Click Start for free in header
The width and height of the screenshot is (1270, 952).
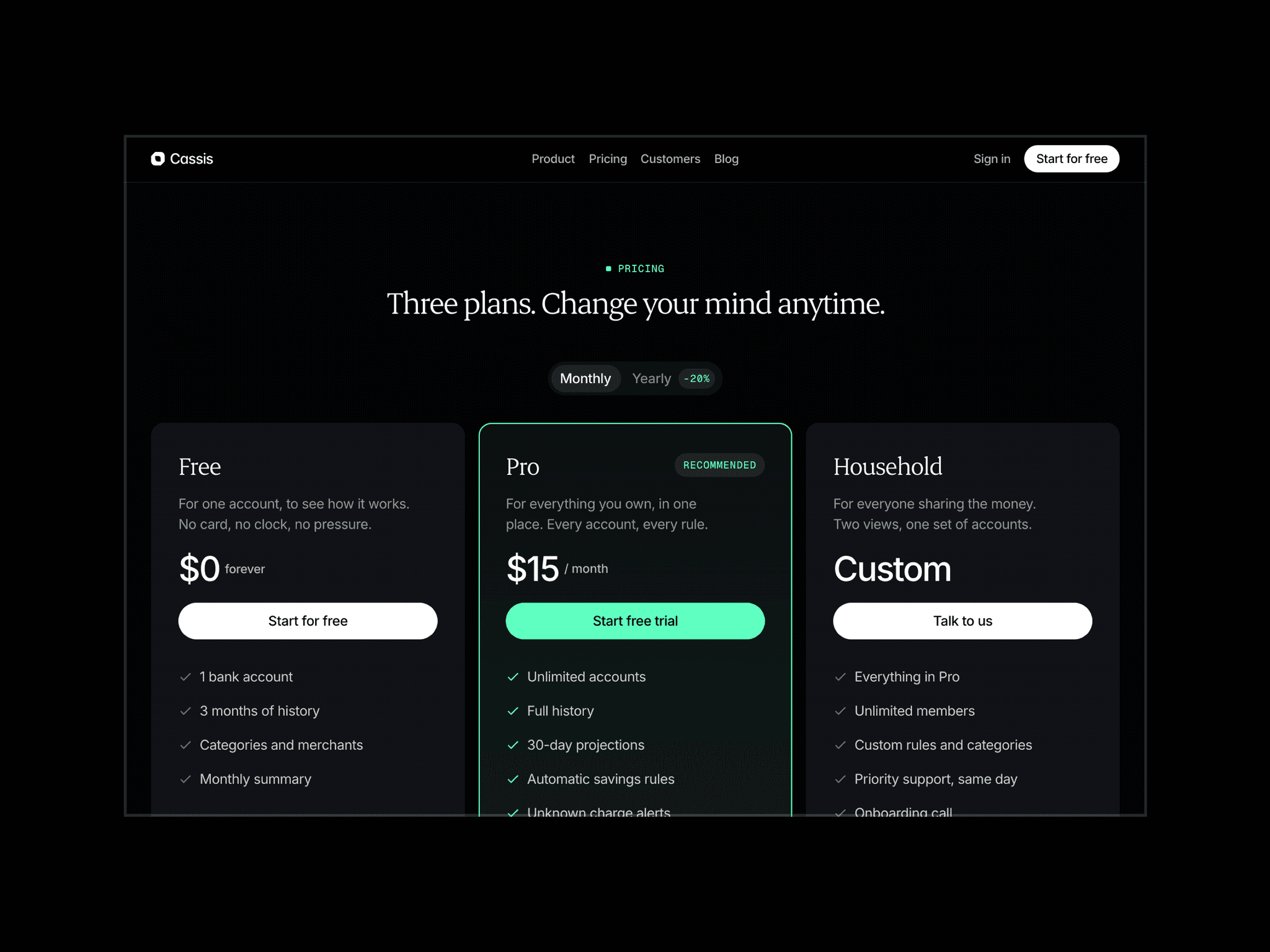[x=1071, y=159]
